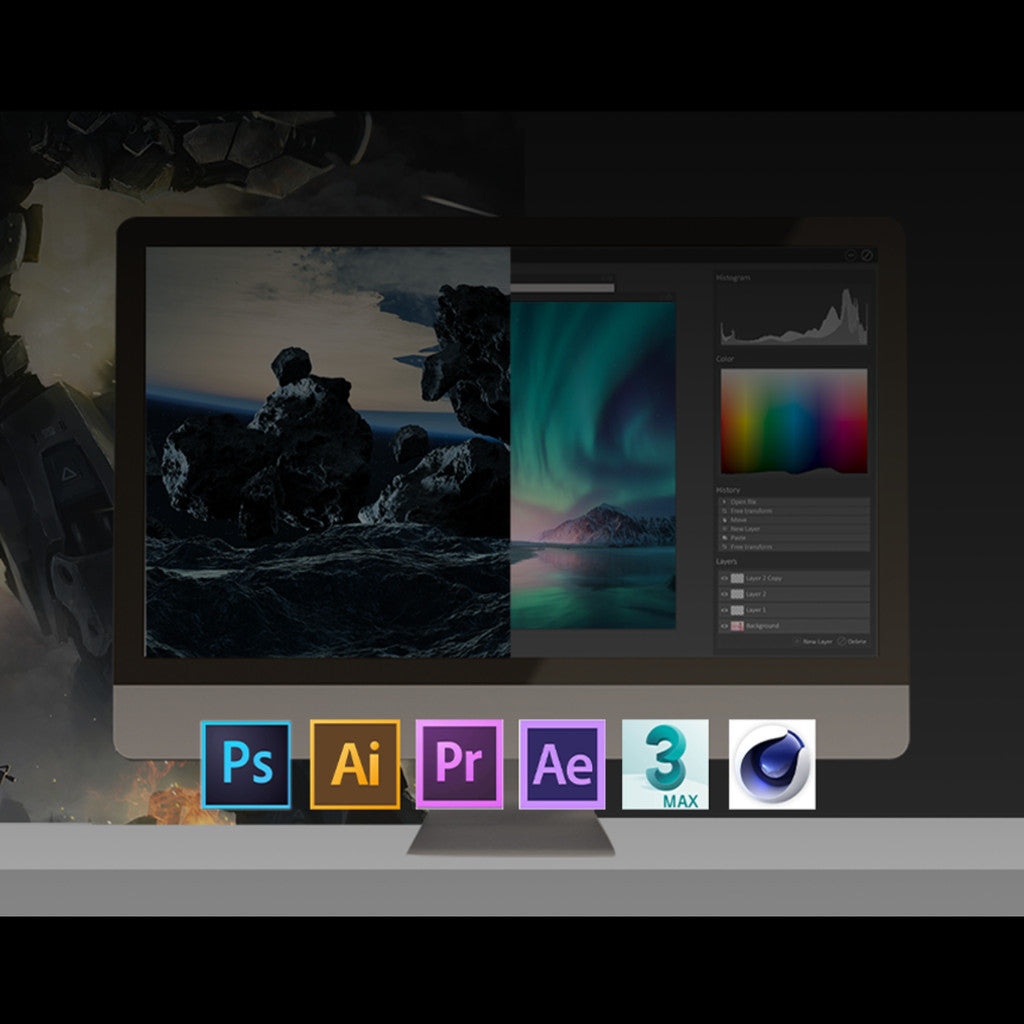Screen dimensions: 1024x1024
Task: Select the Background layer's pink thumbnail
Action: [x=737, y=626]
